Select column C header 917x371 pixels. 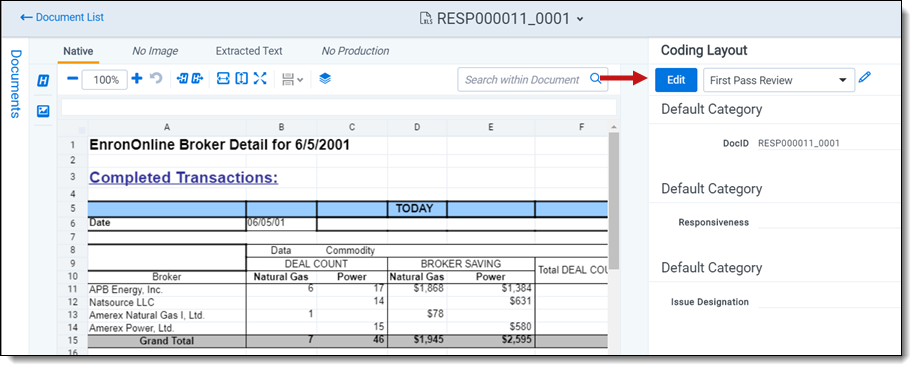coord(351,127)
